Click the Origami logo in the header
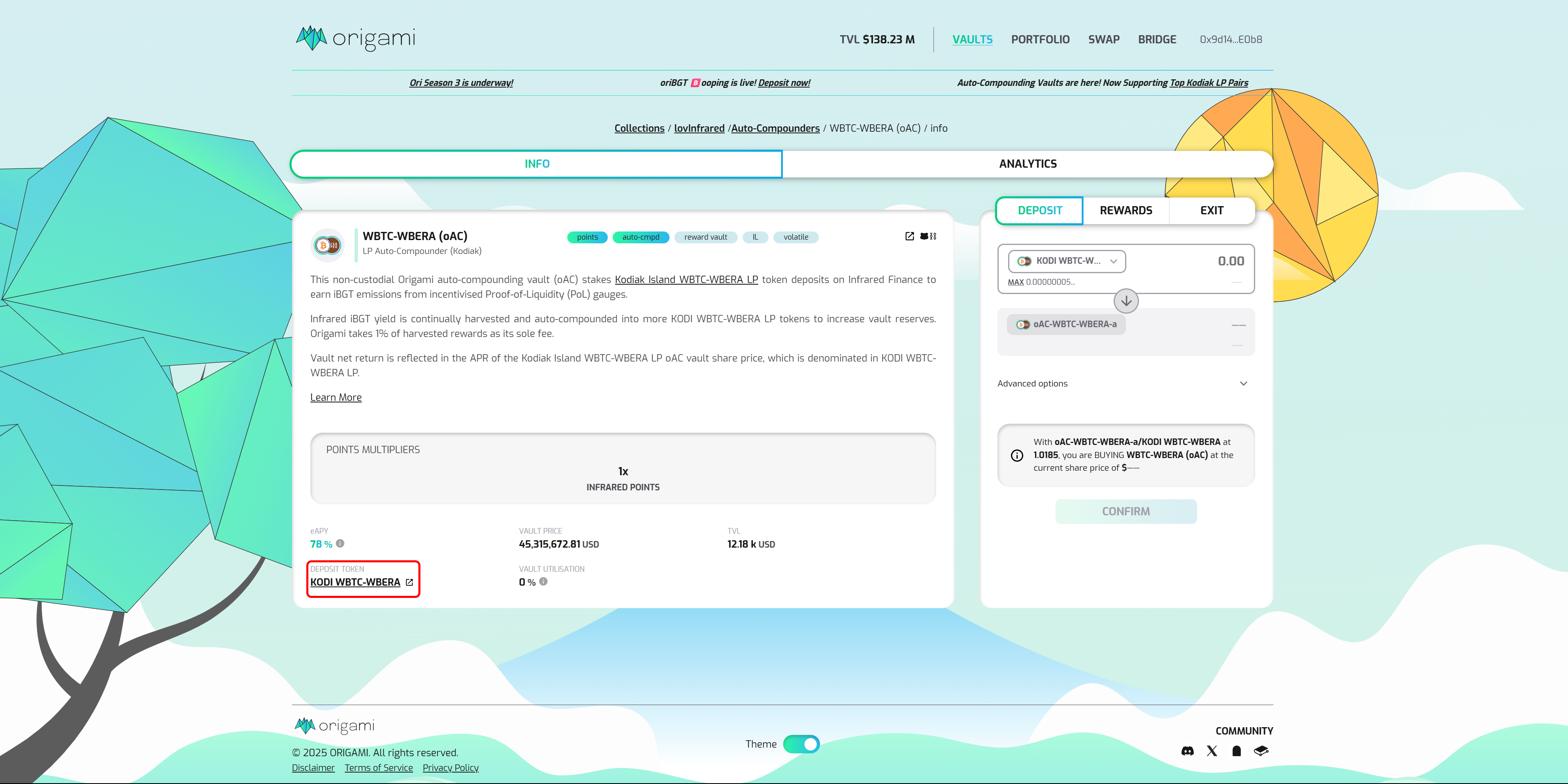This screenshot has height=784, width=1568. click(355, 38)
